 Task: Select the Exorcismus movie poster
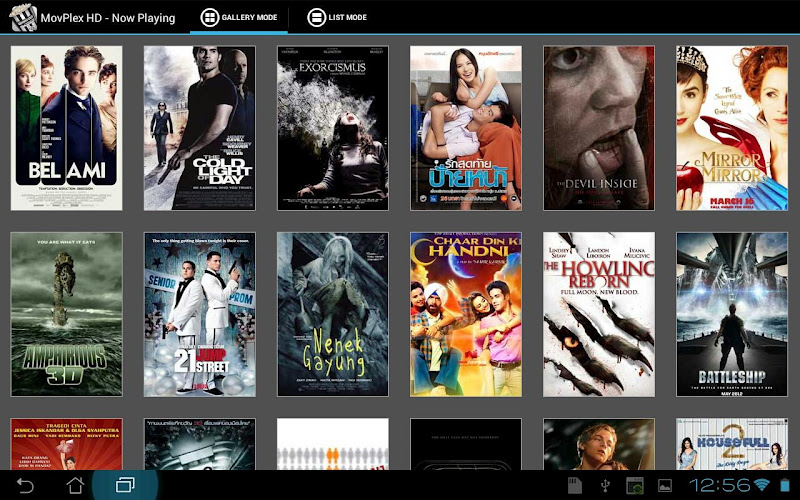coord(333,128)
